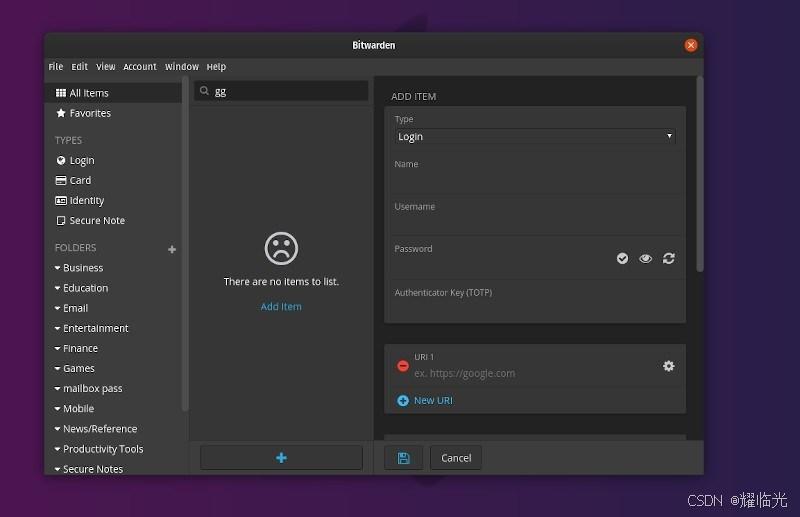
Task: Expand the Entertainment folder arrow
Action: 57,328
